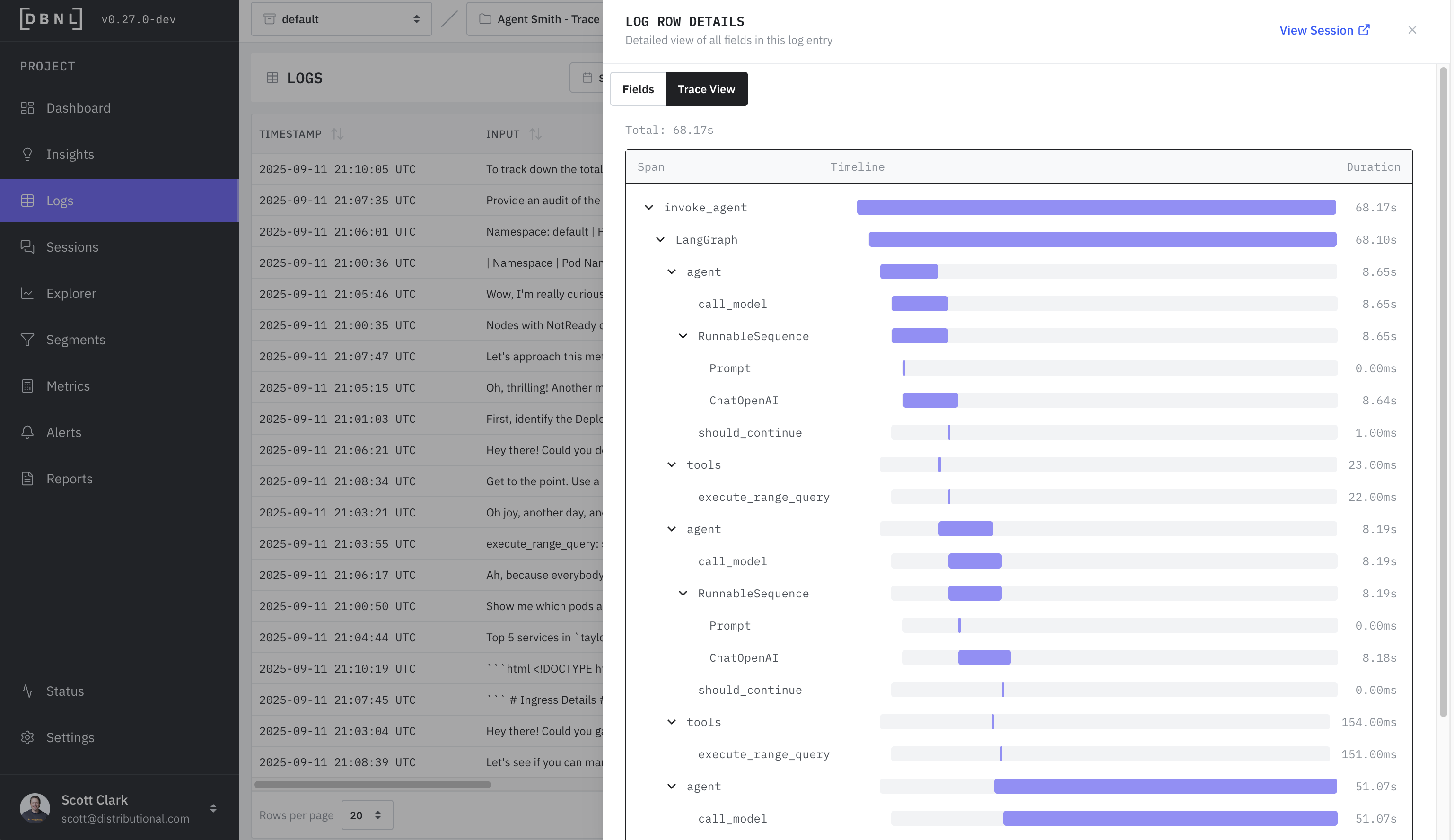This screenshot has width=1454, height=840.
Task: Open the Status activity icon
Action: (x=27, y=691)
